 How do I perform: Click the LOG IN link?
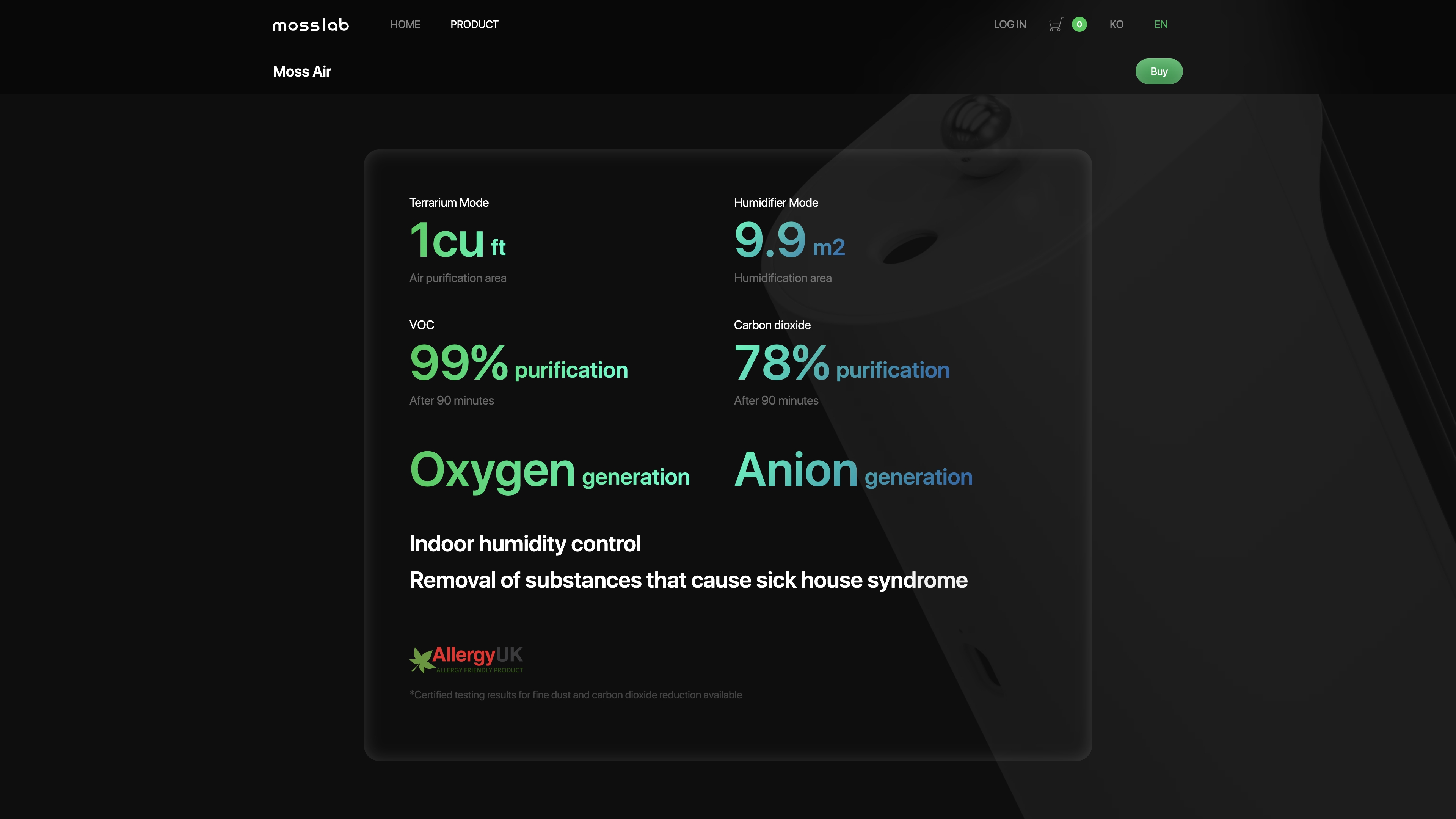pos(1009,24)
